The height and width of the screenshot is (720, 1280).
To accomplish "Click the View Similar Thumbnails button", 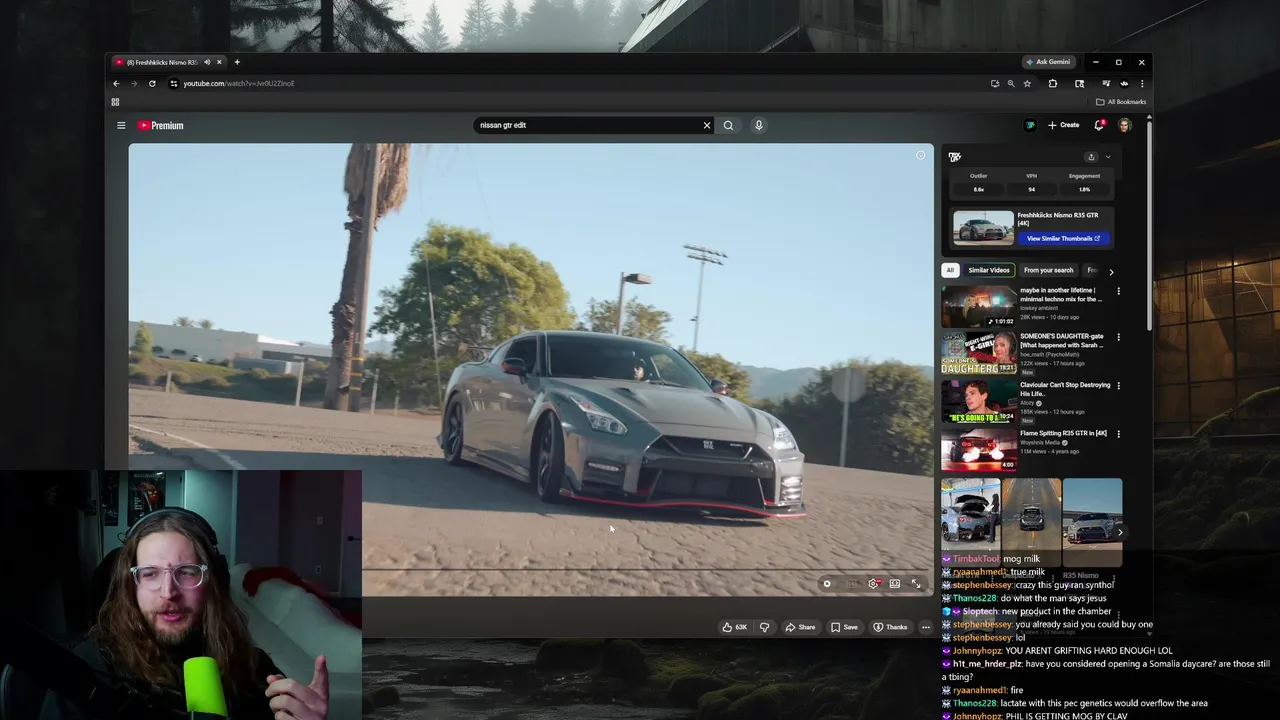I will pos(1063,238).
